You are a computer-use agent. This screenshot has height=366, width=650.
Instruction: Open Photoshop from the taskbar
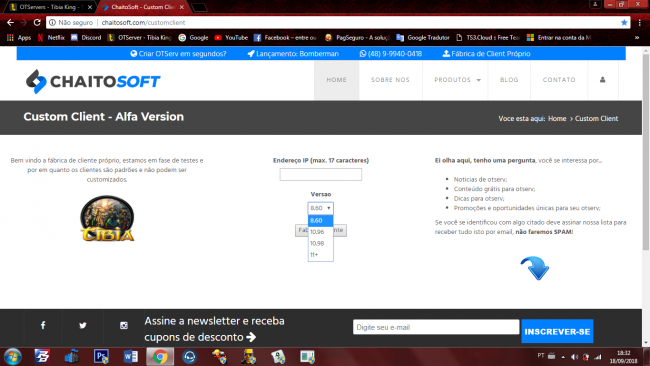coord(101,356)
